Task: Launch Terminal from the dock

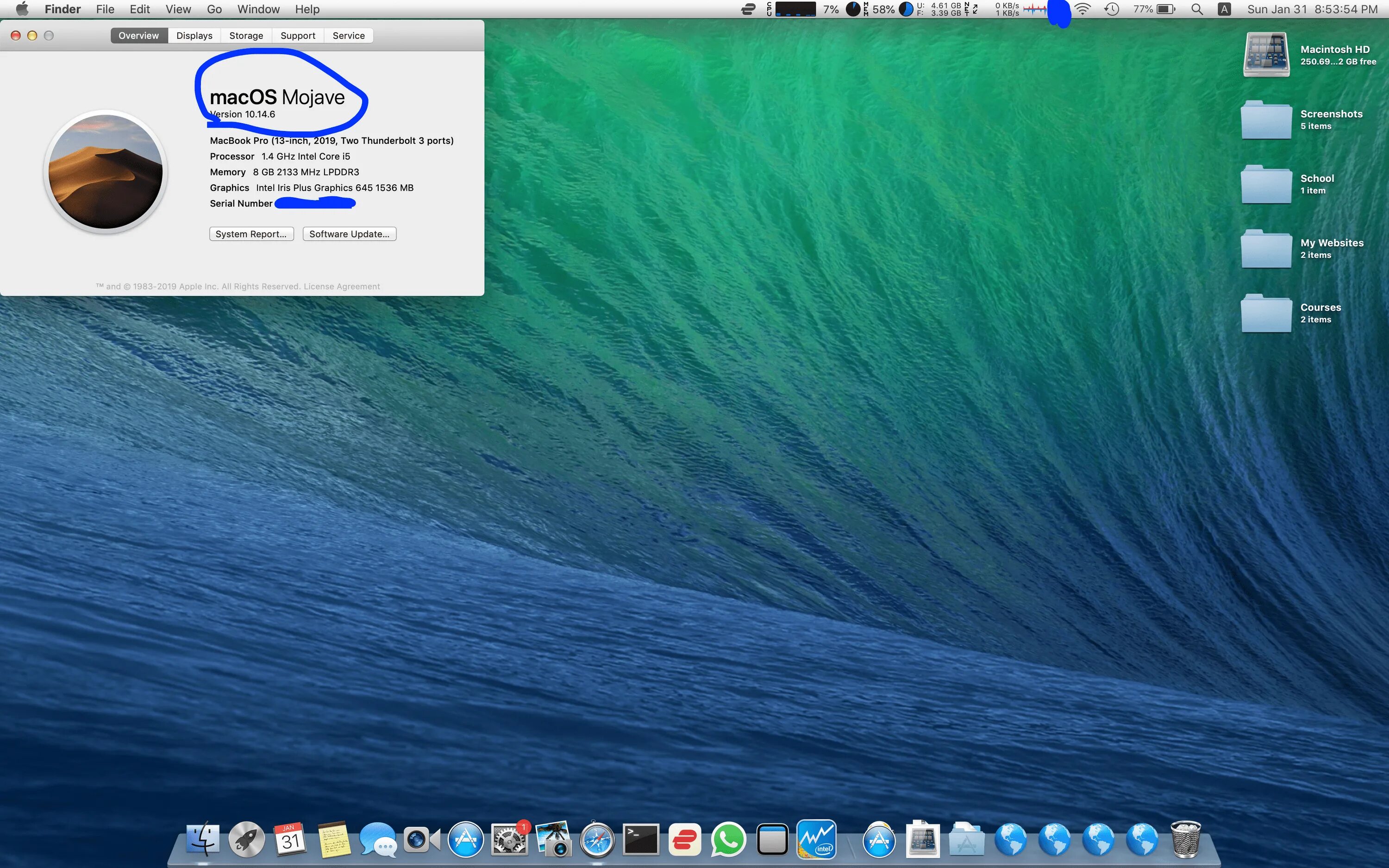Action: [x=640, y=840]
